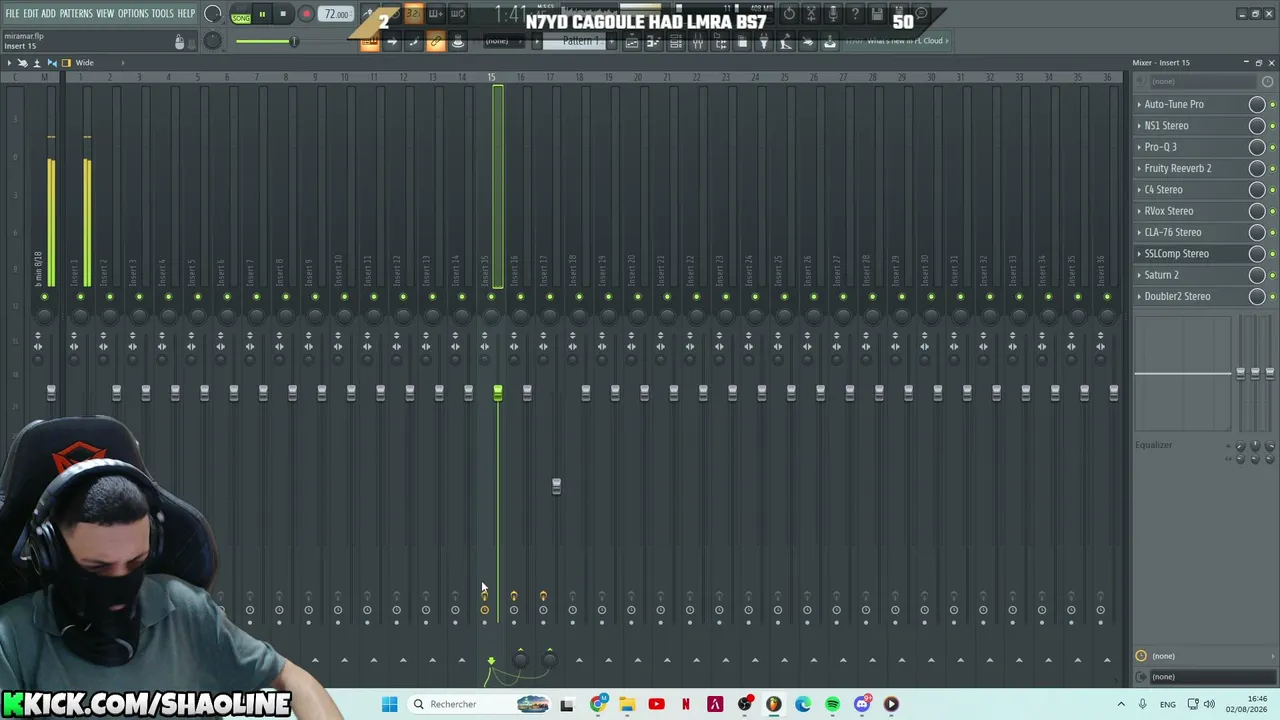Screen dimensions: 1280x720
Task: Click the ENG language indicator in system tray
Action: (1167, 704)
